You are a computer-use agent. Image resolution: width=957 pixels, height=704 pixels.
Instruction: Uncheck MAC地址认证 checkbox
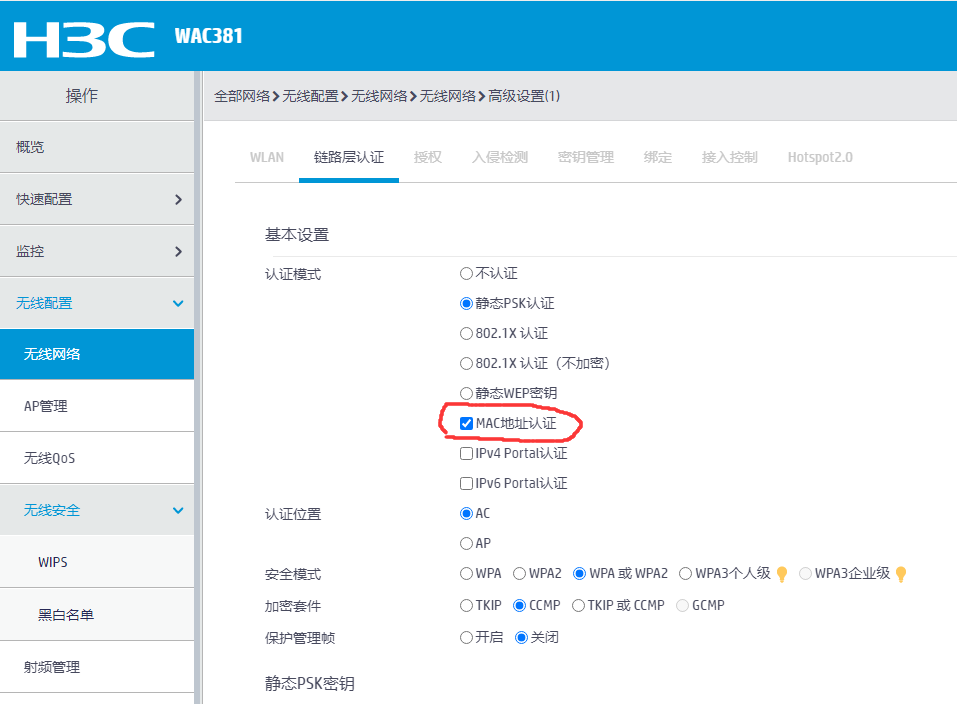[x=466, y=423]
